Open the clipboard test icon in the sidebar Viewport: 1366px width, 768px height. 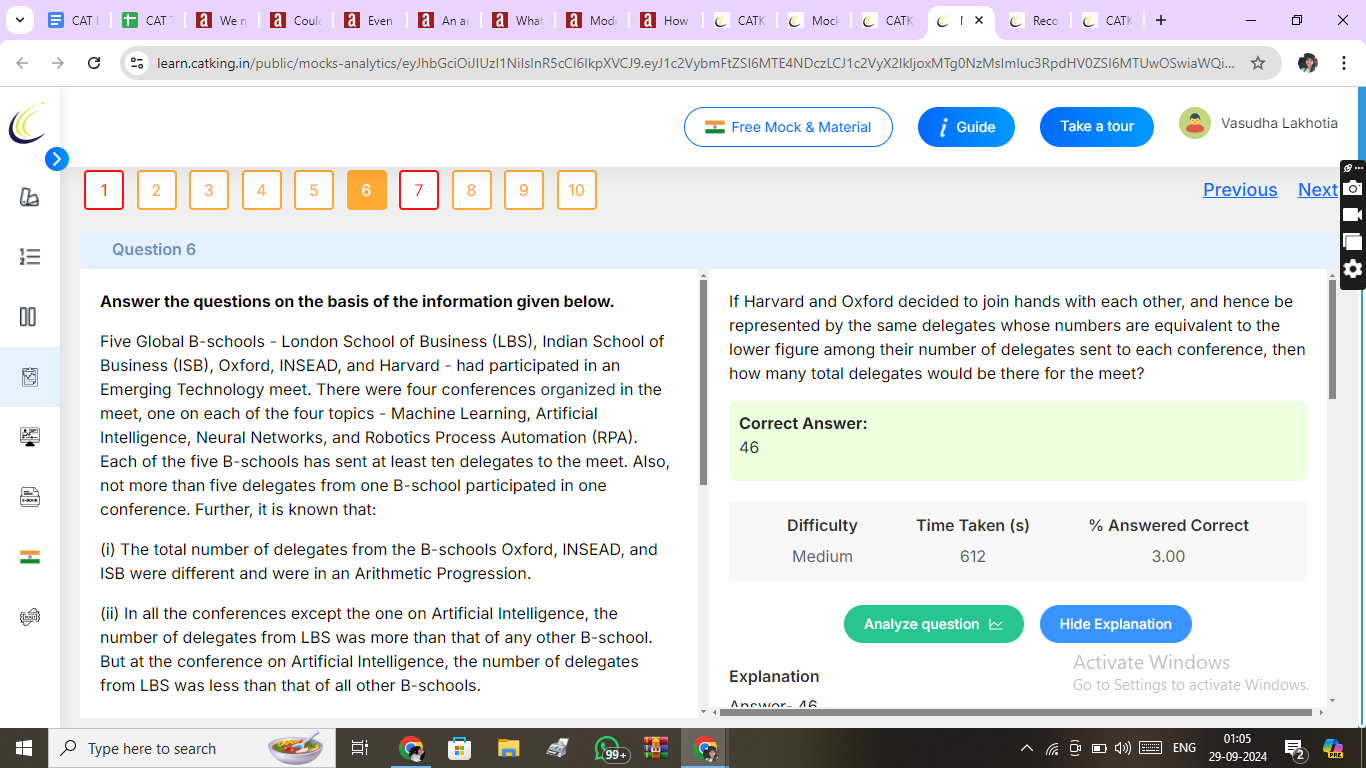click(x=29, y=377)
